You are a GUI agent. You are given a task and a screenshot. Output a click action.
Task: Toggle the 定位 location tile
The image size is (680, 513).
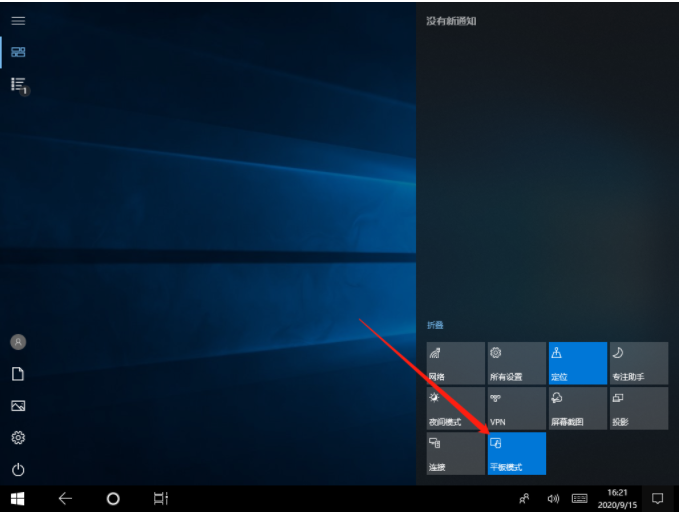click(578, 363)
